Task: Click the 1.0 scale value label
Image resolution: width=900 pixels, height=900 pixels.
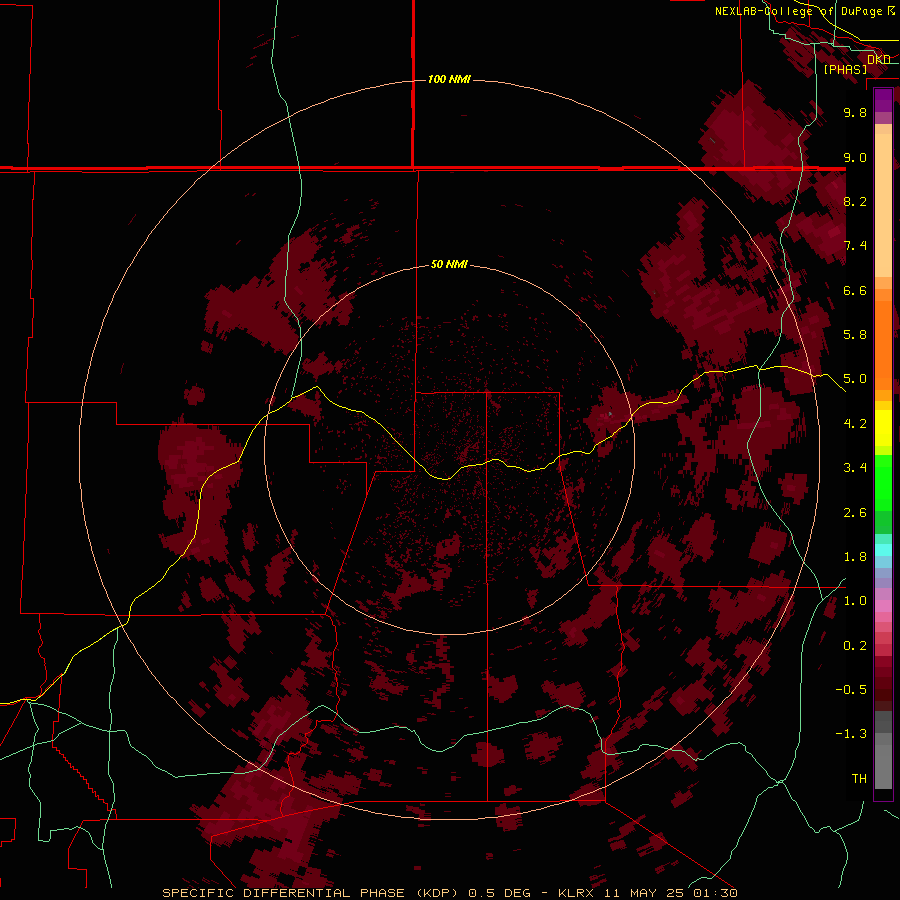Action: pos(855,601)
